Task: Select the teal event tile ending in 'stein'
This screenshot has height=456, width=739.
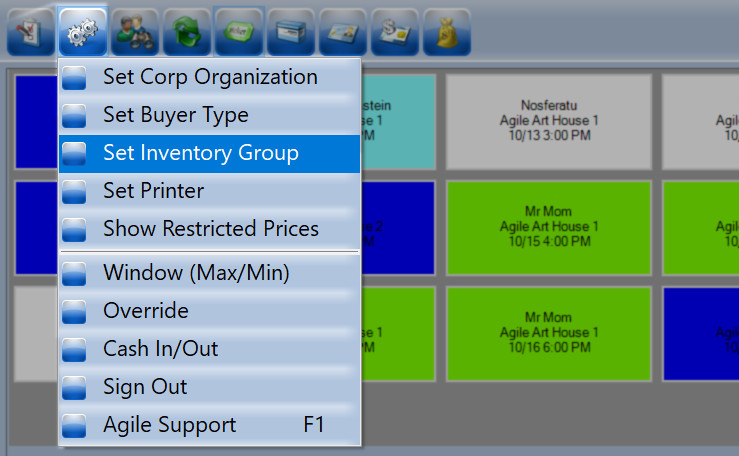Action: pyautogui.click(x=398, y=122)
